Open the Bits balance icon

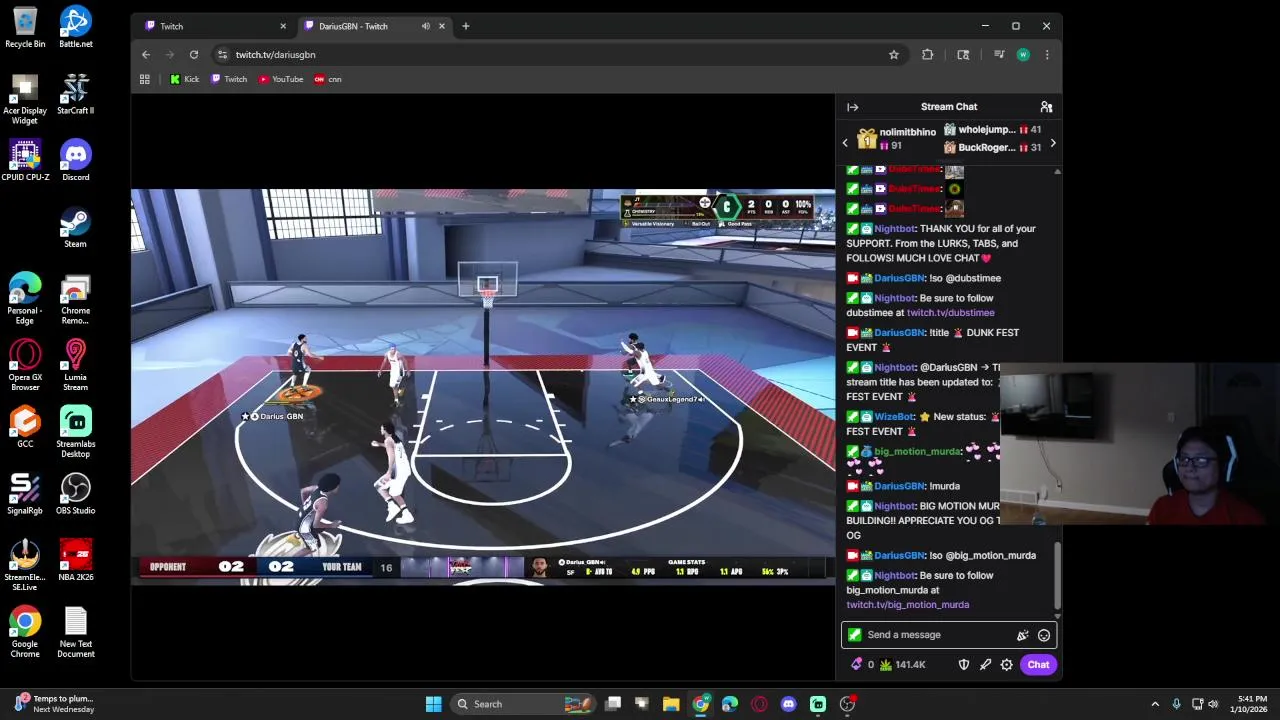click(x=856, y=664)
